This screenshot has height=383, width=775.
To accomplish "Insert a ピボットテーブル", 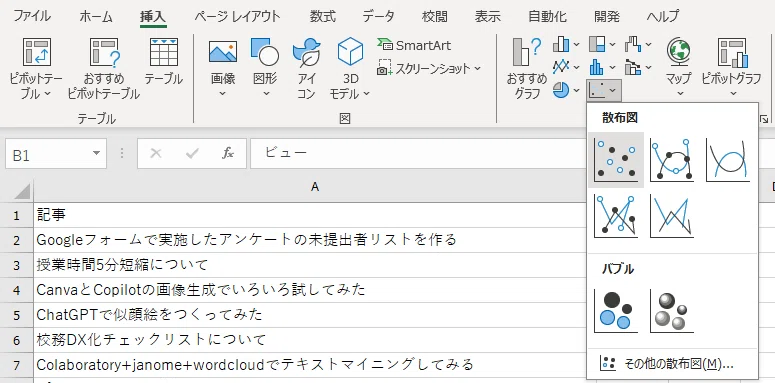I will (x=37, y=68).
